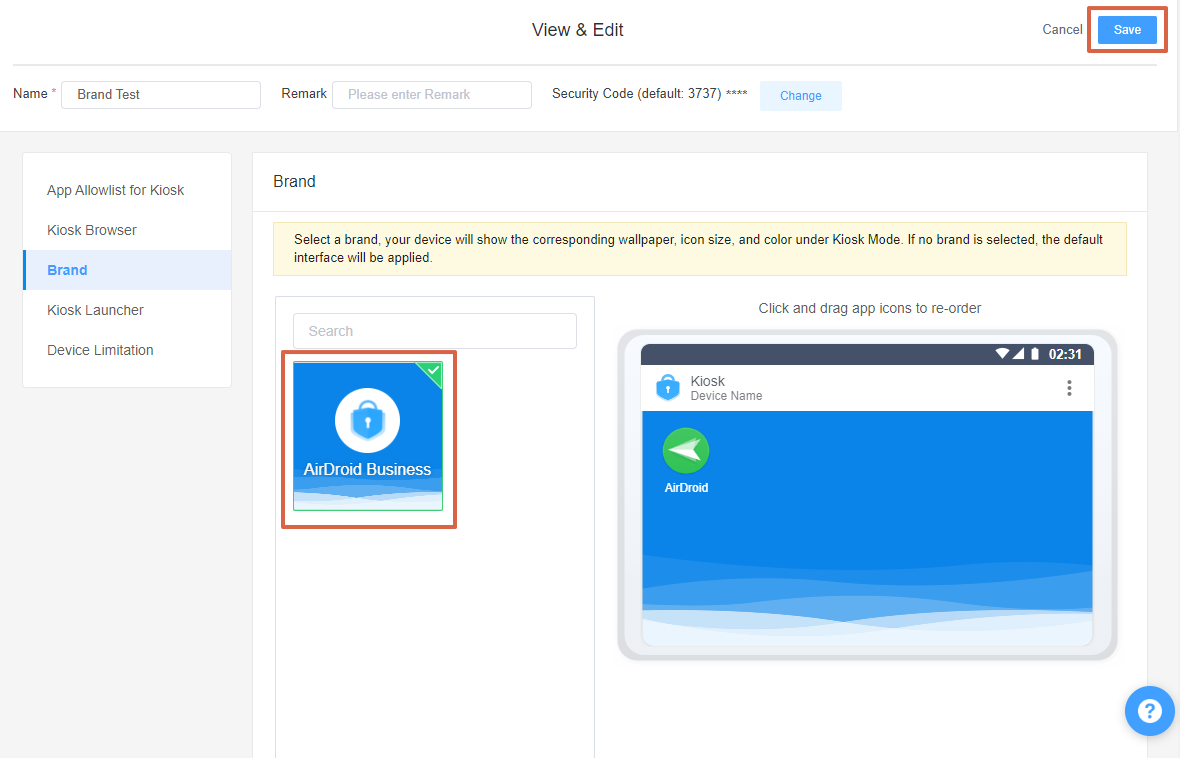Open the help question mark button
1180x758 pixels.
pos(1149,711)
